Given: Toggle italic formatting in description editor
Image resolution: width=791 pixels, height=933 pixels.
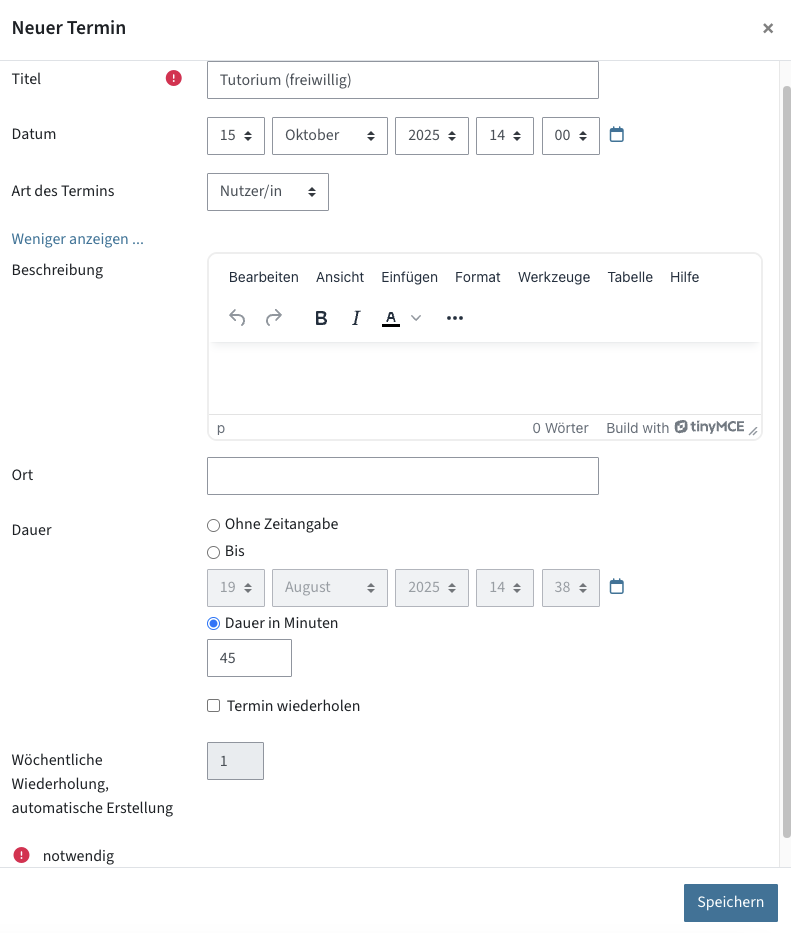Looking at the screenshot, I should 356,318.
